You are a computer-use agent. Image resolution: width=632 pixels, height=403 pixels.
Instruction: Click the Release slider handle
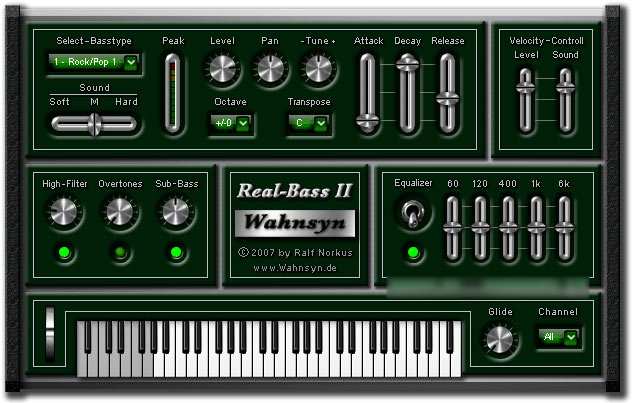[x=447, y=99]
